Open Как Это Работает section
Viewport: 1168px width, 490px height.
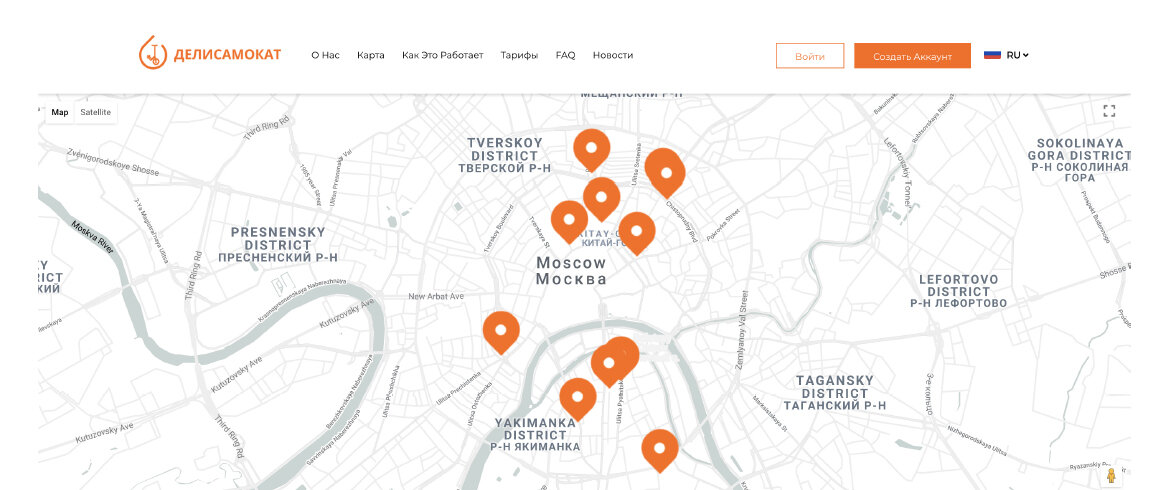pos(442,55)
